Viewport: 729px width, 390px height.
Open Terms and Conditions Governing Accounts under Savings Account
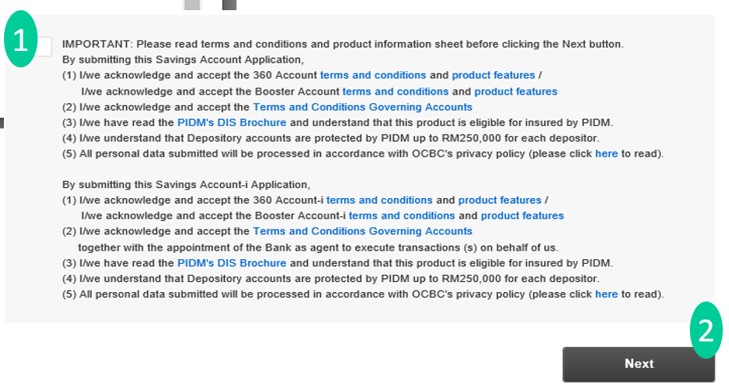362,107
